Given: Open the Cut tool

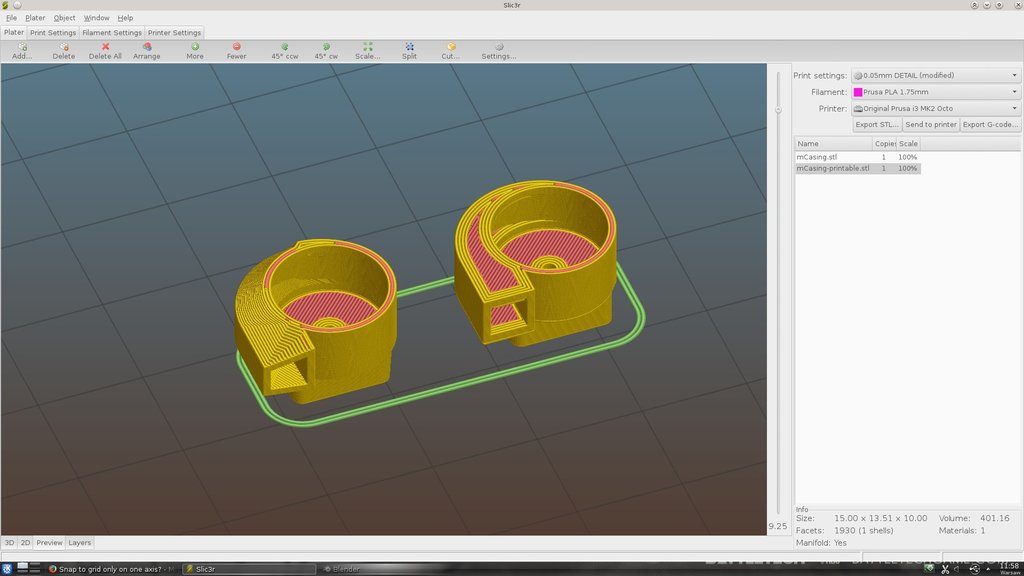Looking at the screenshot, I should click(451, 47).
